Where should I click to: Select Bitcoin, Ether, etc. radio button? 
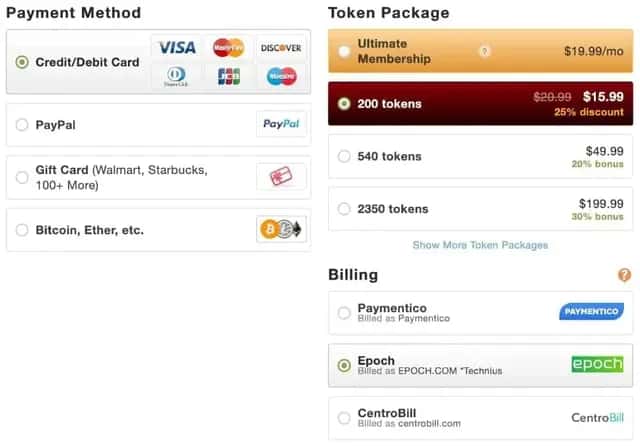tap(22, 230)
